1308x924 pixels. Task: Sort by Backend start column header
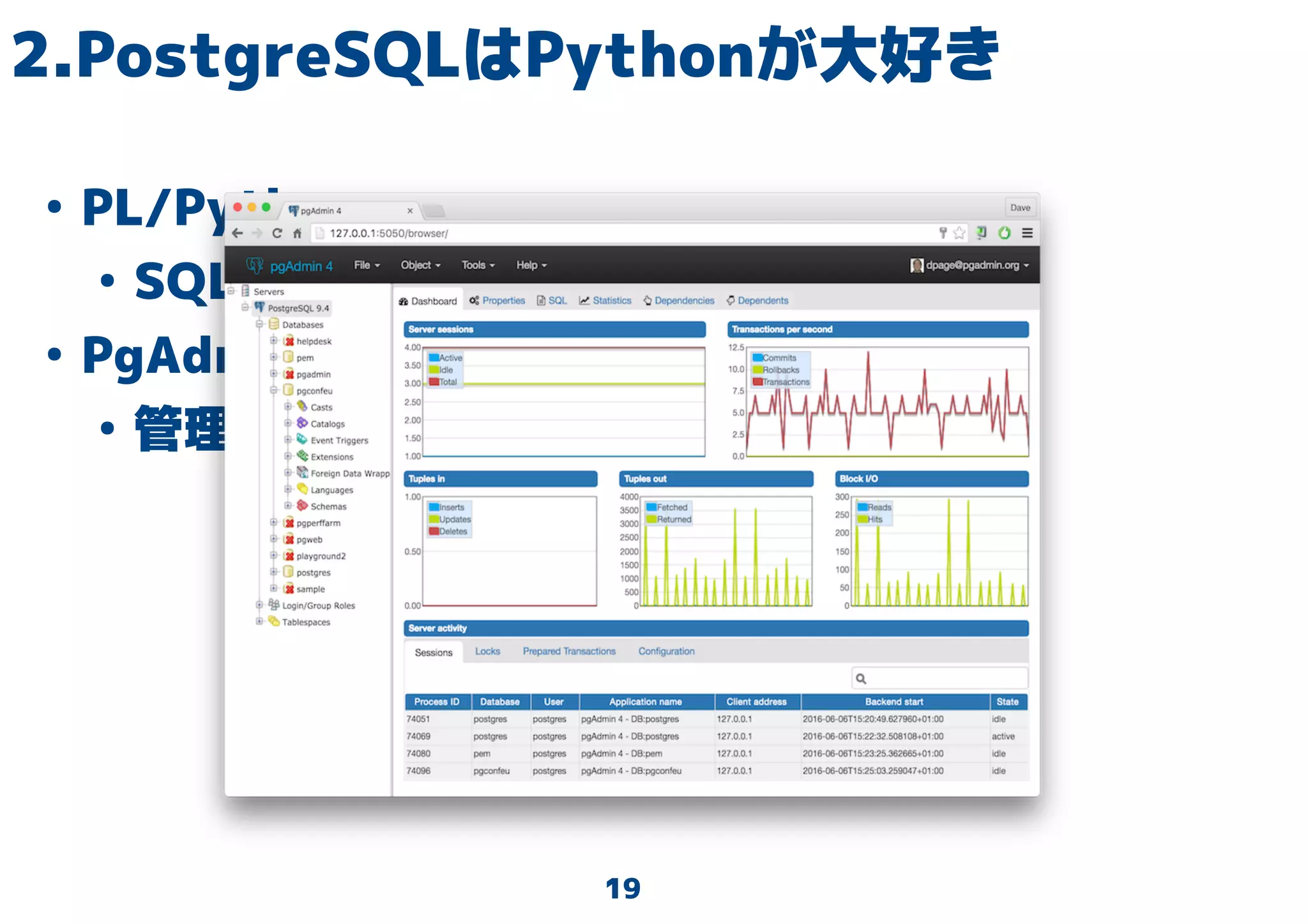(894, 702)
